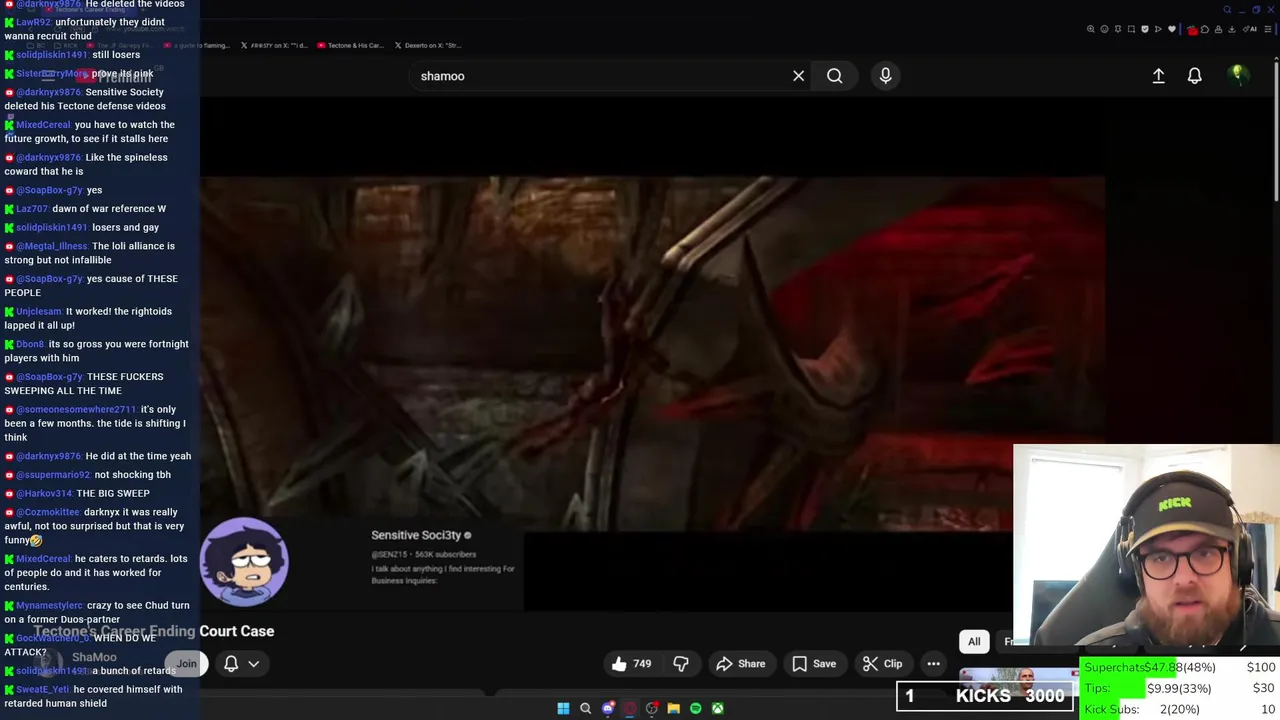Click the browser snapshot selection icon
This screenshot has width=1280, height=720.
pyautogui.click(x=1131, y=29)
